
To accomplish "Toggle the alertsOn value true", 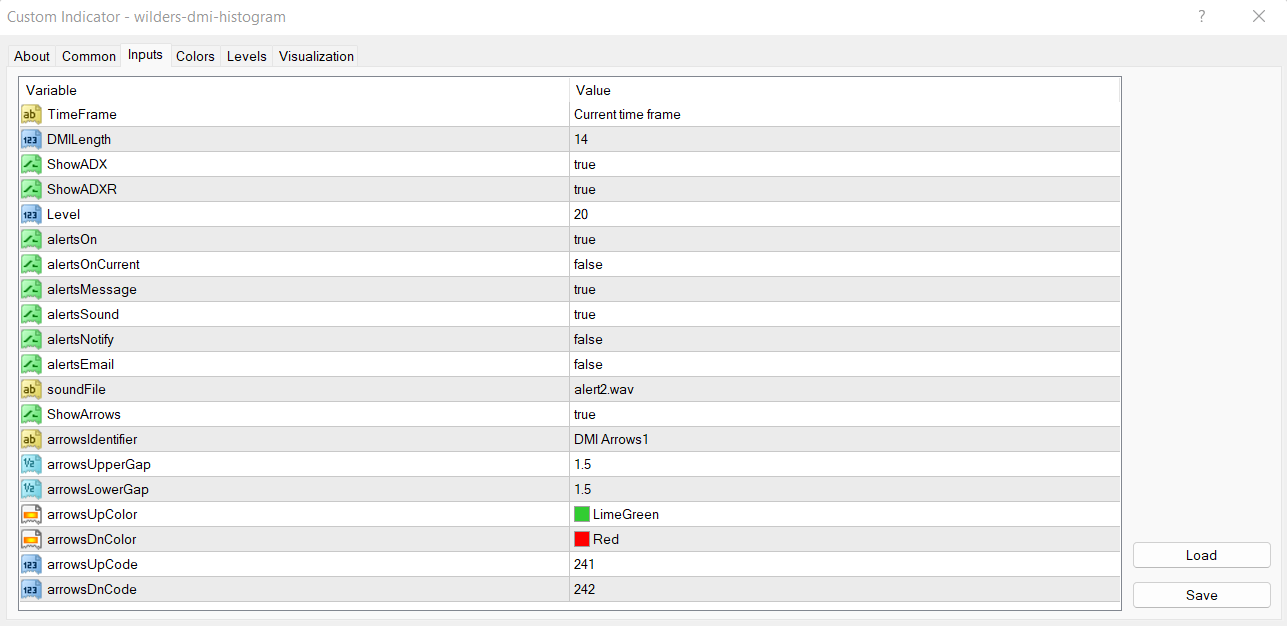I will pos(585,240).
